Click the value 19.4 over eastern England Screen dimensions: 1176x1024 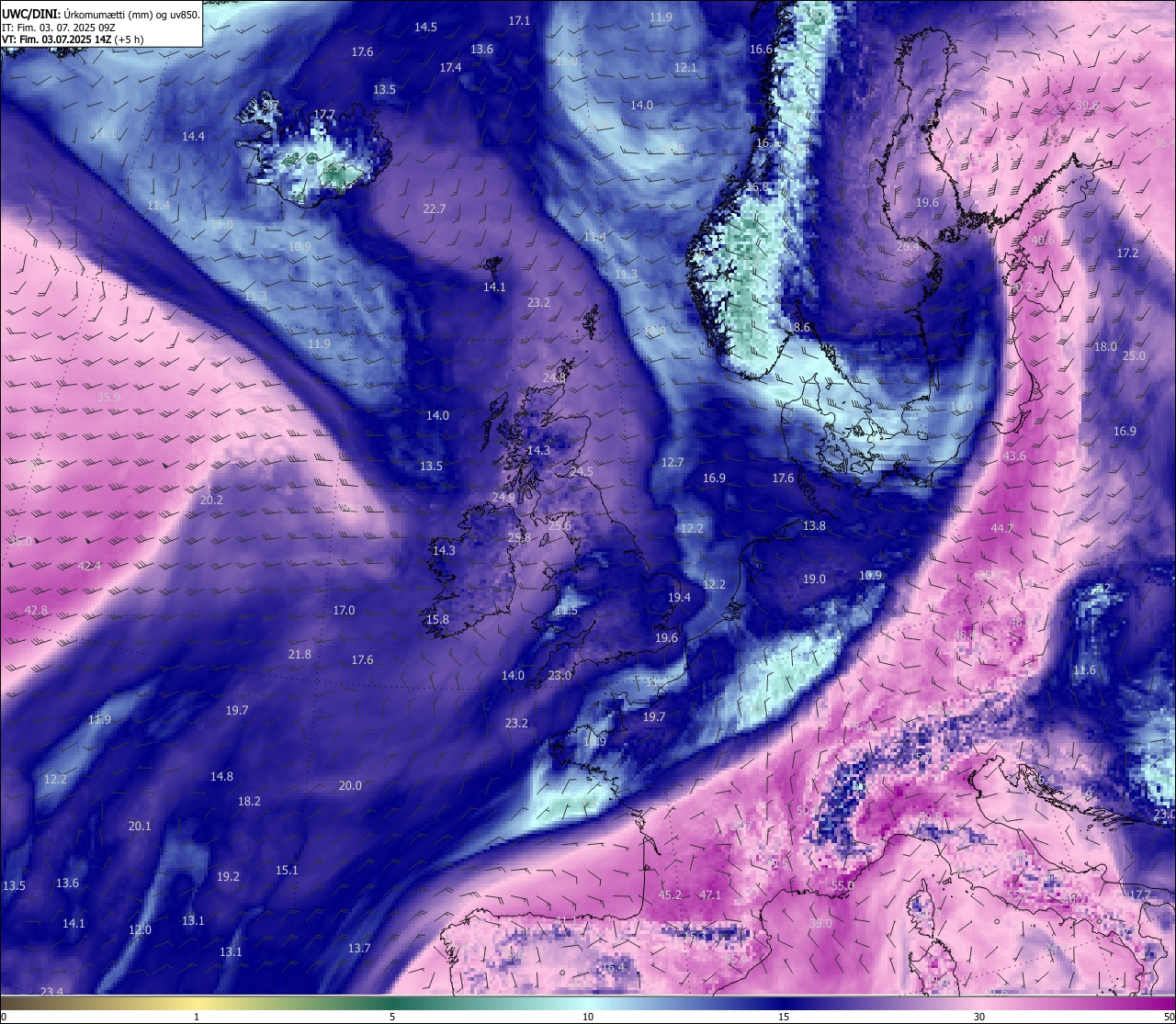pyautogui.click(x=679, y=597)
